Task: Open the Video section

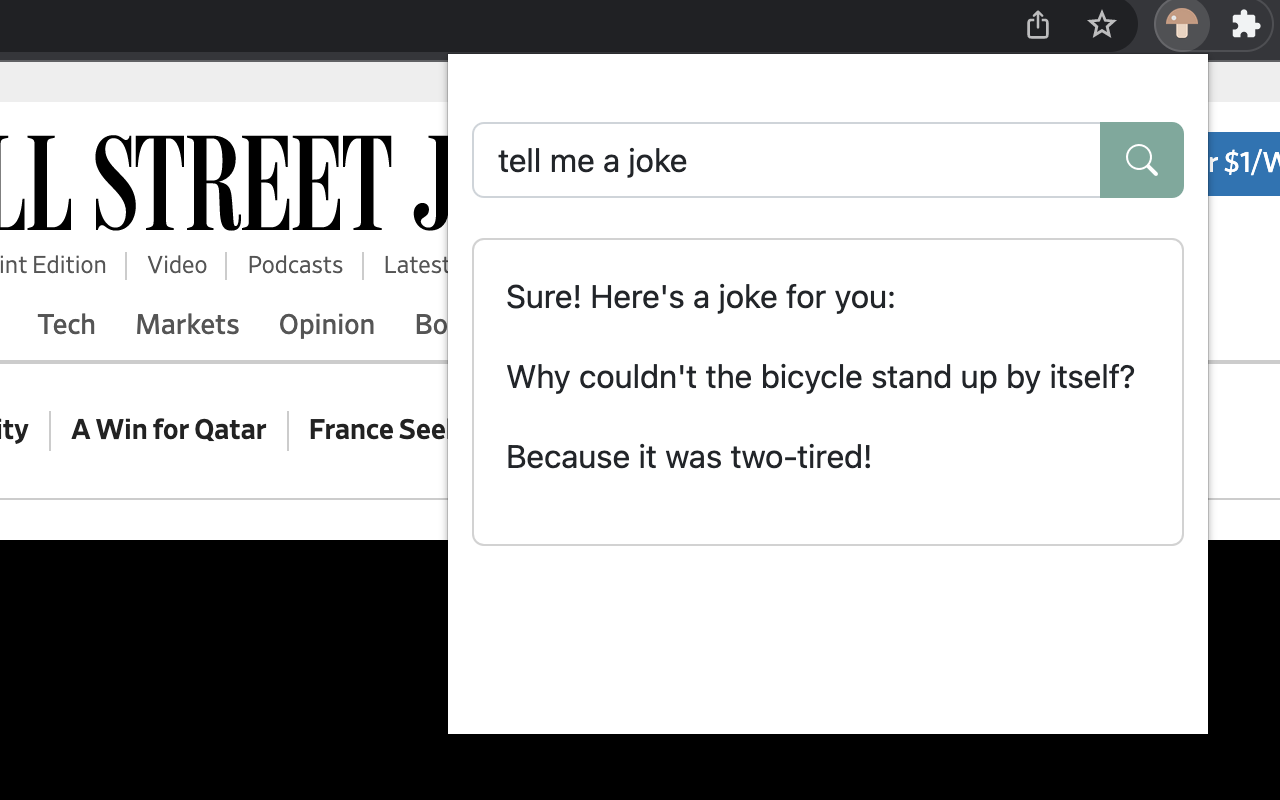Action: [177, 264]
